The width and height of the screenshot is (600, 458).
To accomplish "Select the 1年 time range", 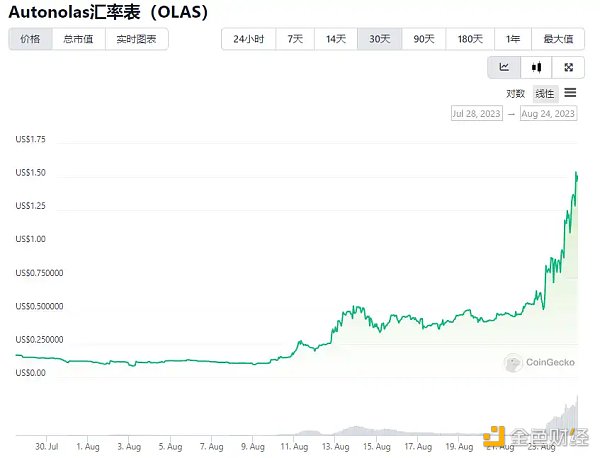I will tap(513, 39).
